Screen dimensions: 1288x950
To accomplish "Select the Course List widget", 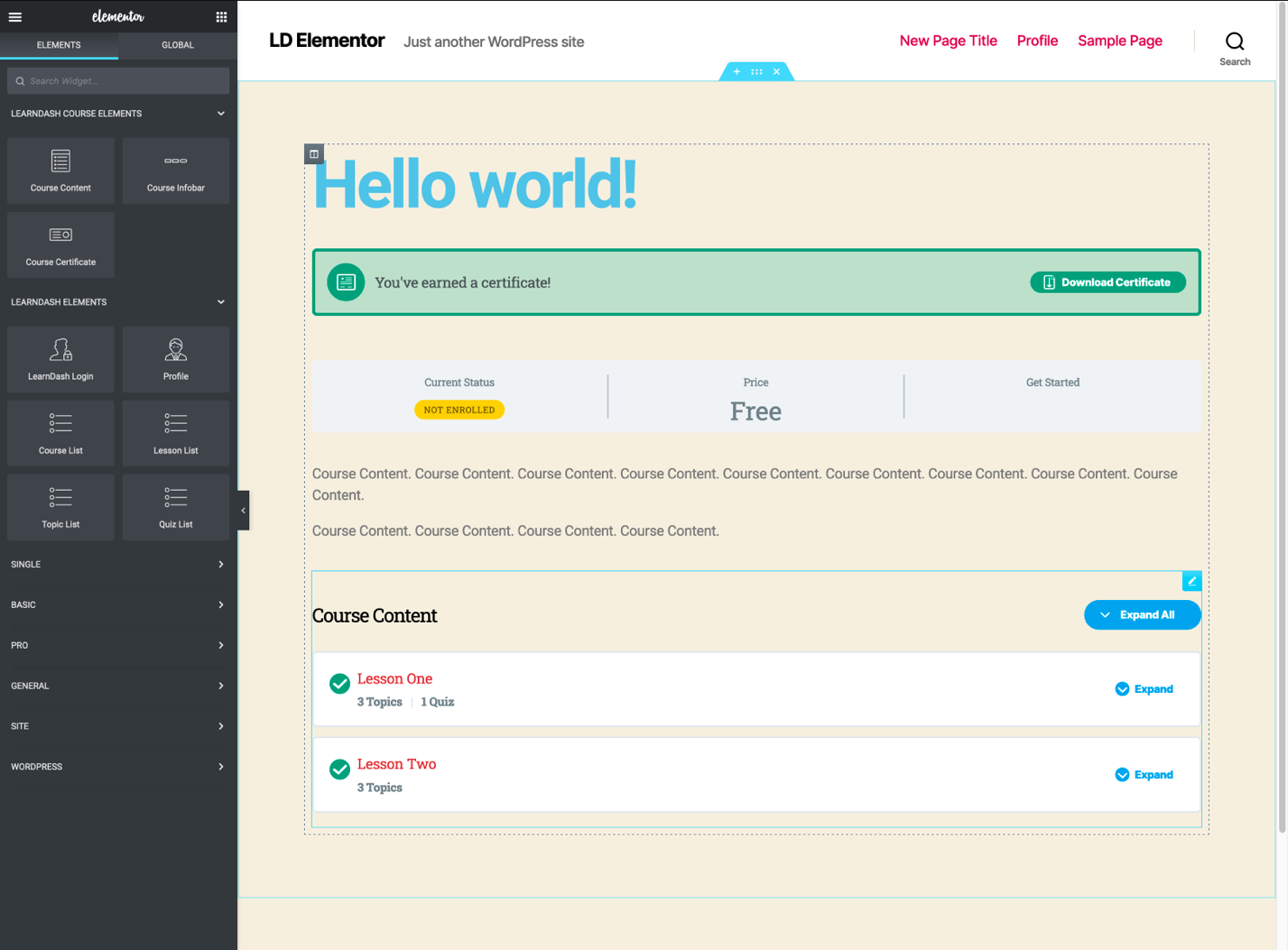I will [60, 433].
